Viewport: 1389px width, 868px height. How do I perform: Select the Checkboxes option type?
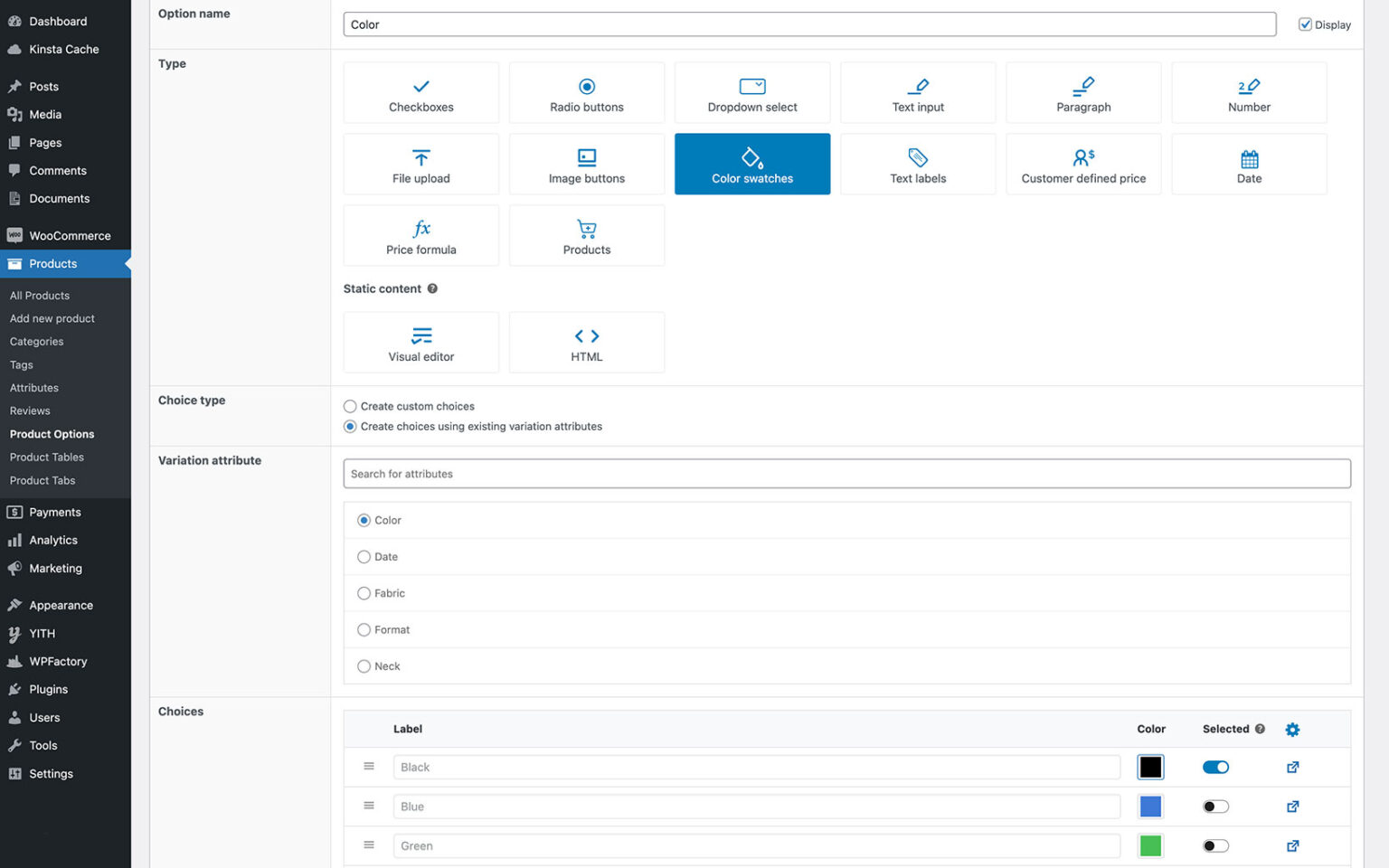420,92
